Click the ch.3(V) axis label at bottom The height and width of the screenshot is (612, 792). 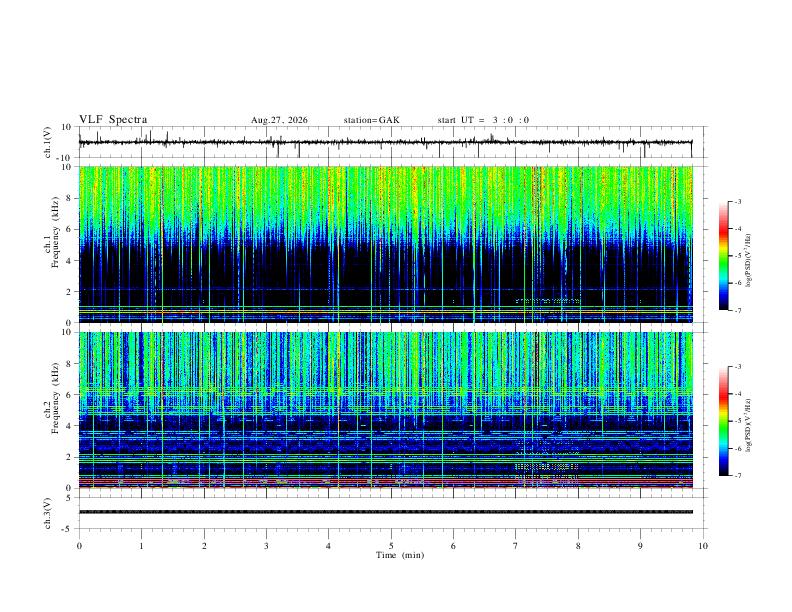point(48,513)
